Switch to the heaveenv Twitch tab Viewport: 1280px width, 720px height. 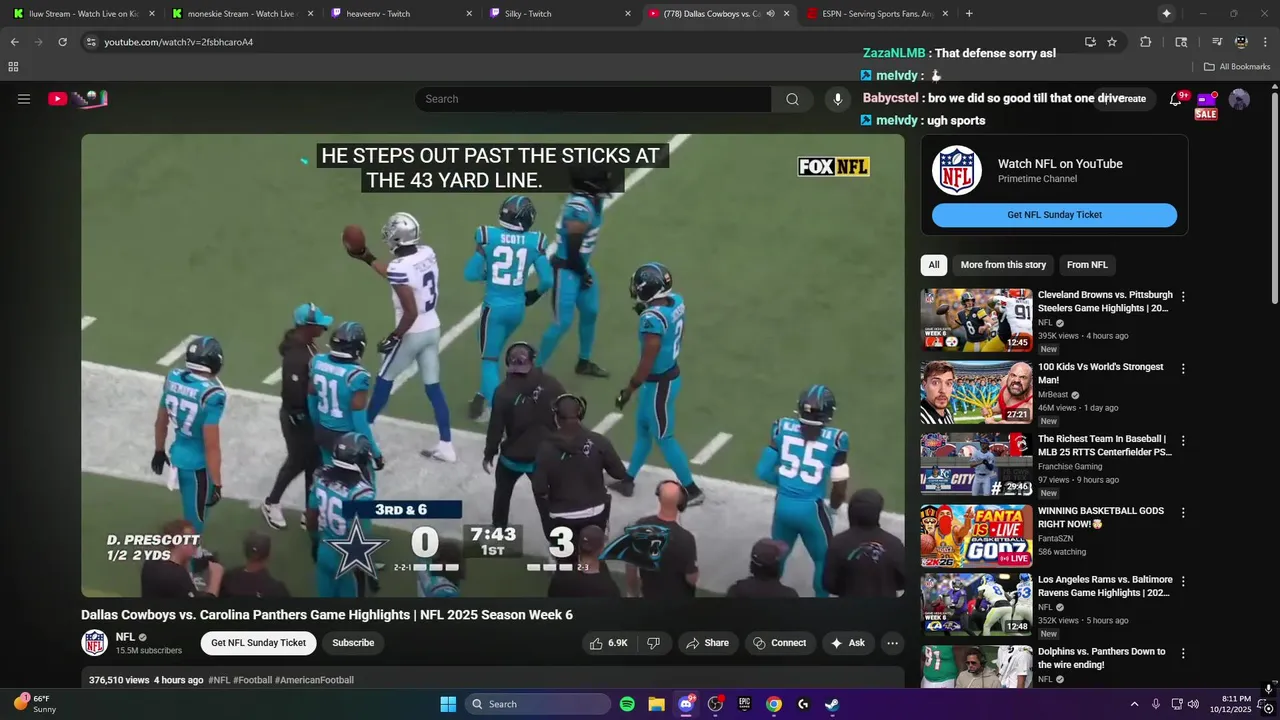click(399, 14)
